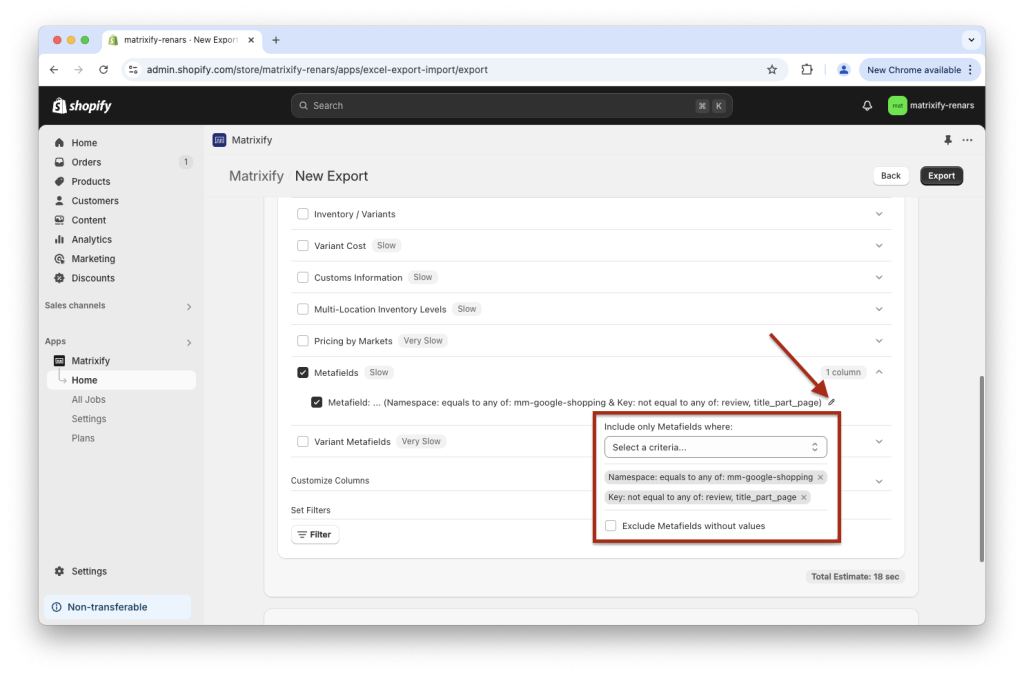Open All Jobs under Matrixify
The width and height of the screenshot is (1024, 676).
88,398
